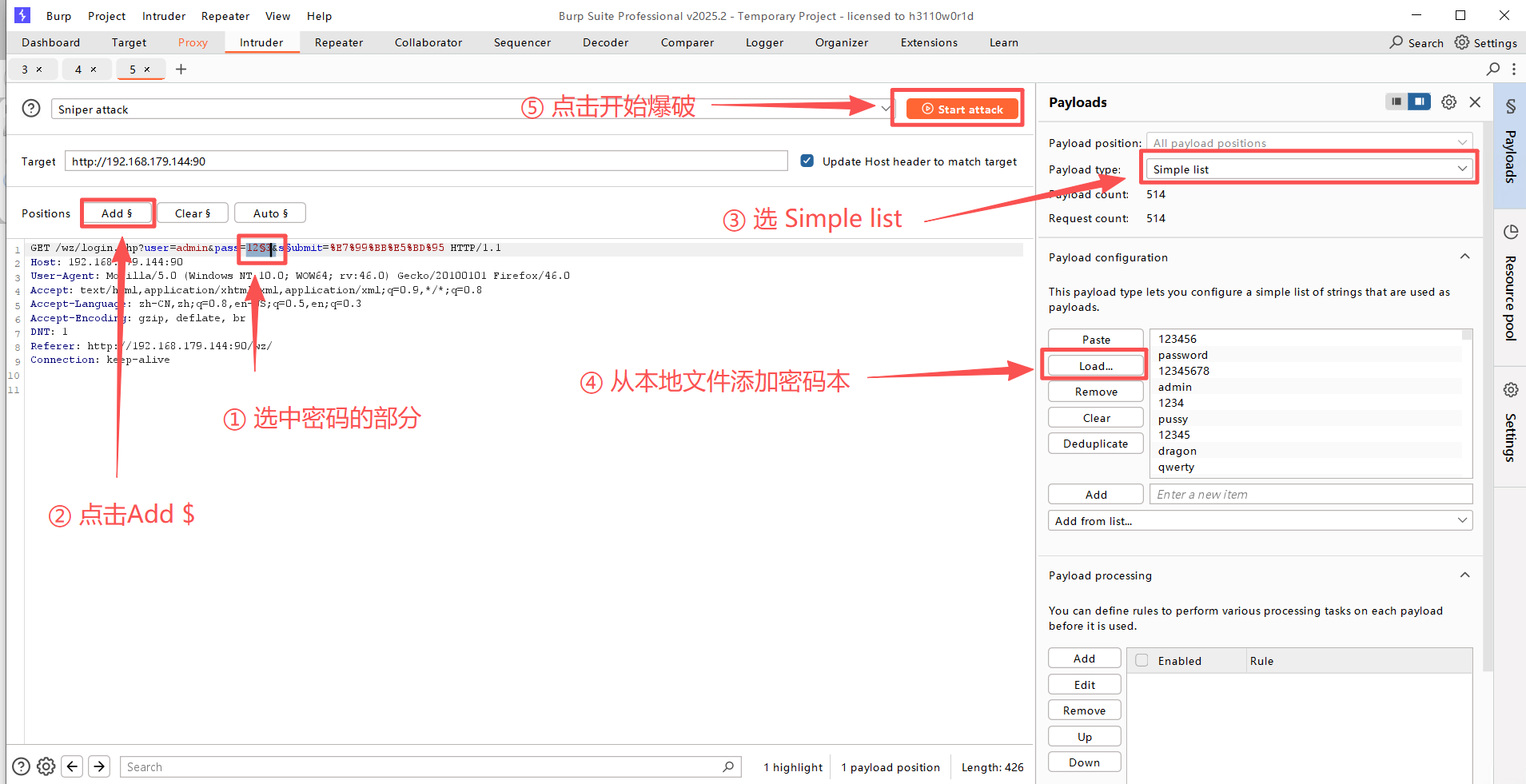Screen dimensions: 1526x784
Task: Switch to the Dashboard tab
Action: coord(50,42)
